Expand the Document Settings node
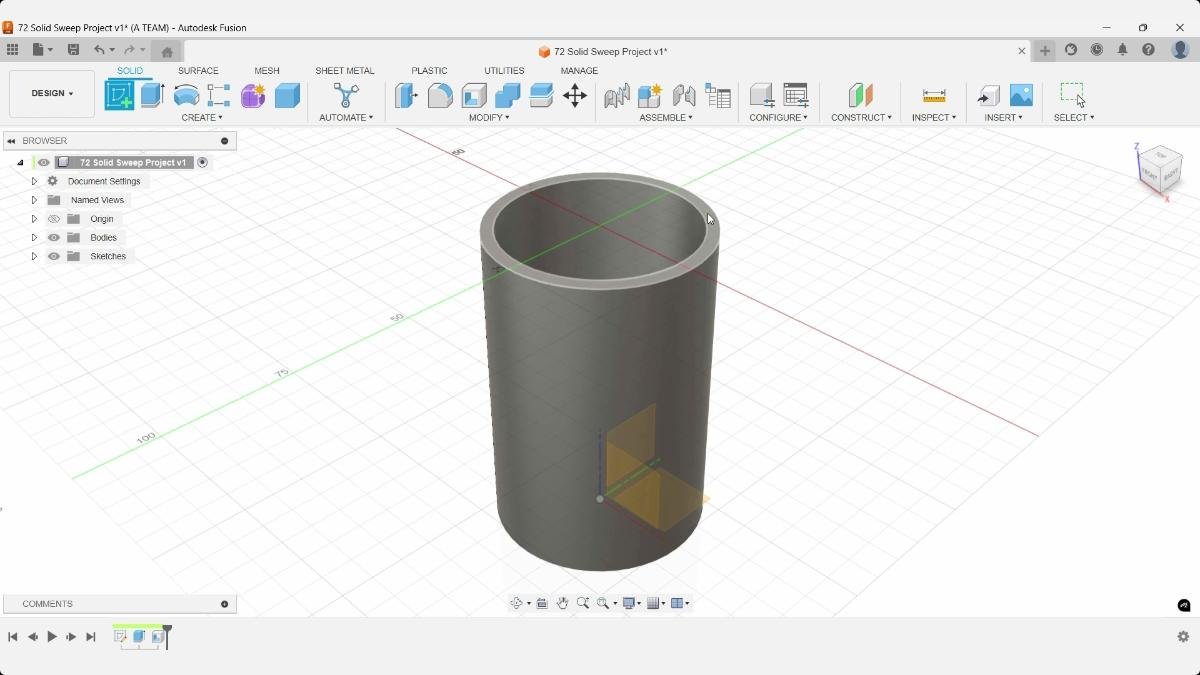The height and width of the screenshot is (675, 1200). coord(34,181)
